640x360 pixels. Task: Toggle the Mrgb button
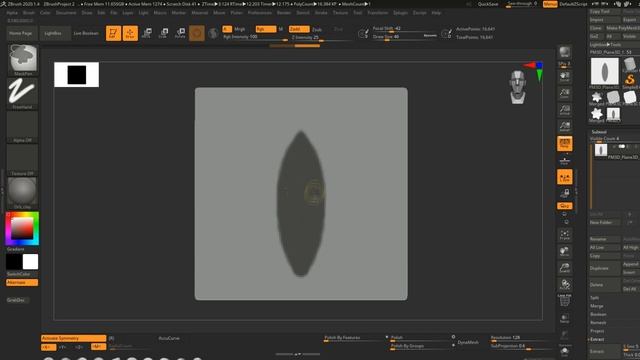click(x=240, y=29)
